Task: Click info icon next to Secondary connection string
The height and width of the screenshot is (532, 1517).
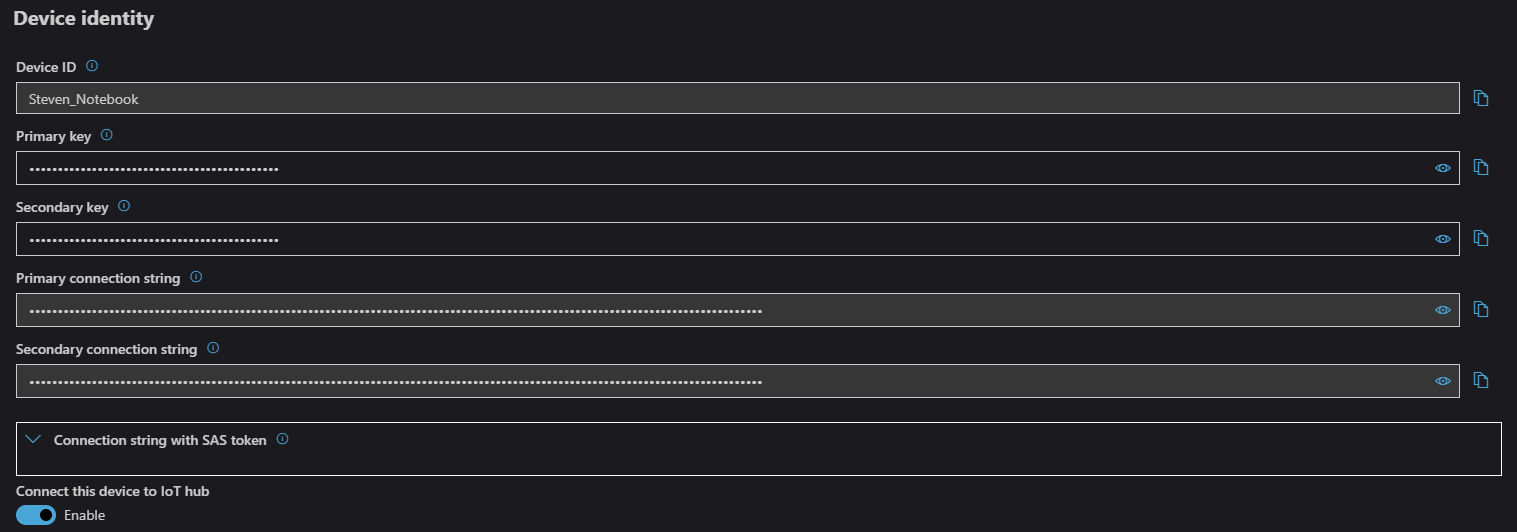Action: tap(213, 349)
